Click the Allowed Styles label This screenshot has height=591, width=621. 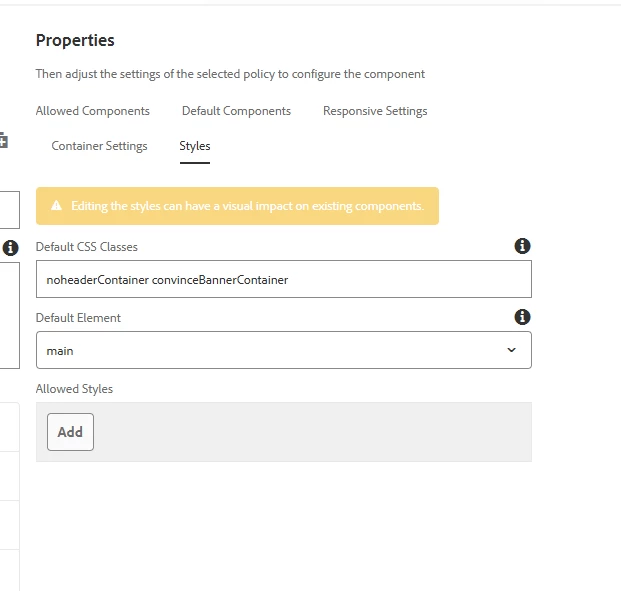74,389
